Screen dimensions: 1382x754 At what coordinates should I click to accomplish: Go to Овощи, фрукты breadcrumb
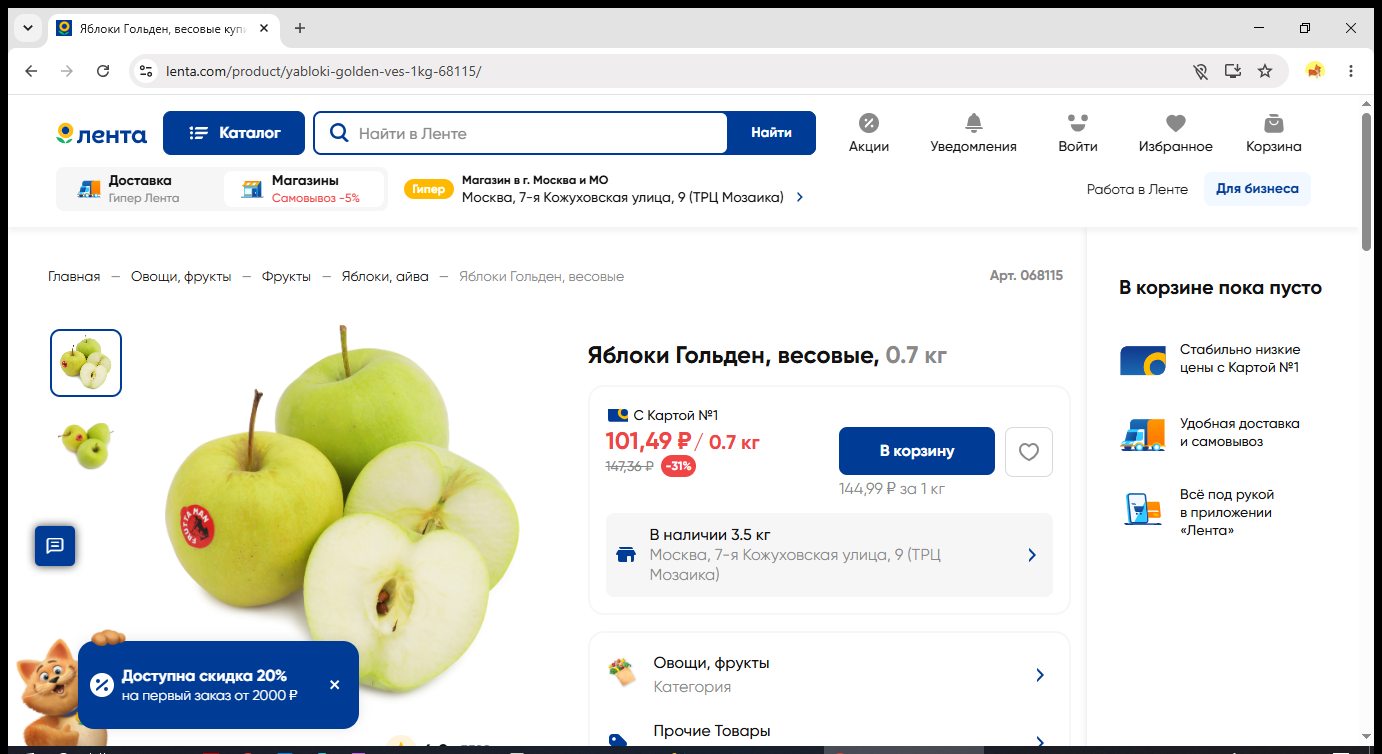[181, 276]
